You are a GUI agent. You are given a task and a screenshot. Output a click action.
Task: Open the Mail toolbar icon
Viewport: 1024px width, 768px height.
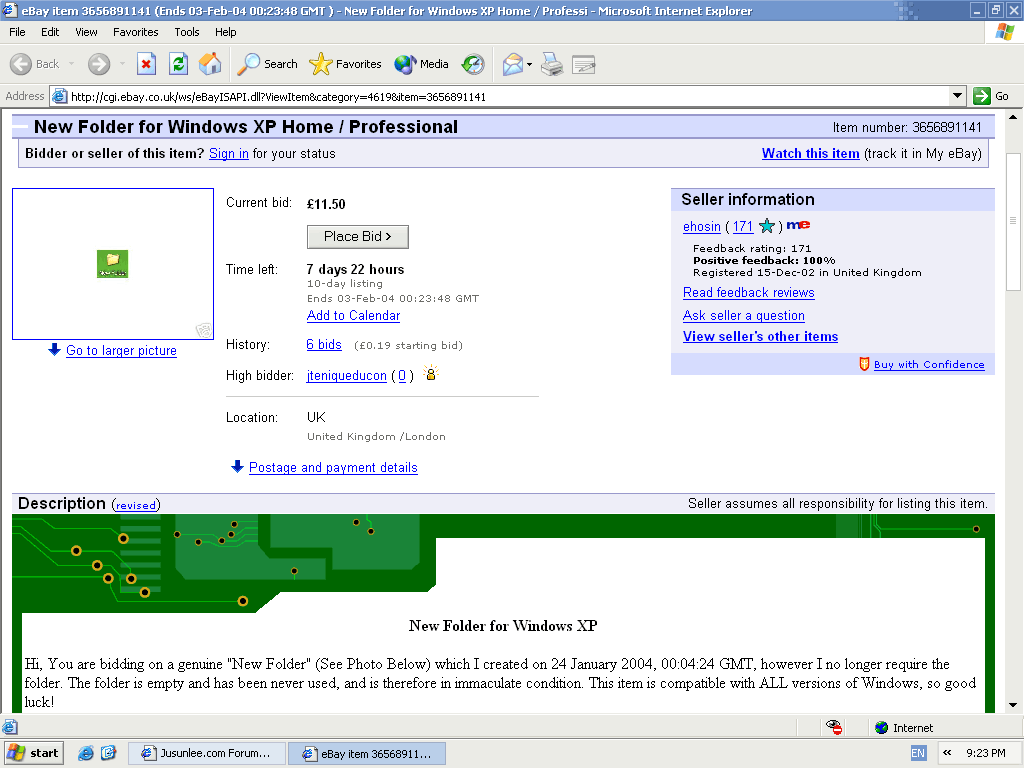pos(513,64)
